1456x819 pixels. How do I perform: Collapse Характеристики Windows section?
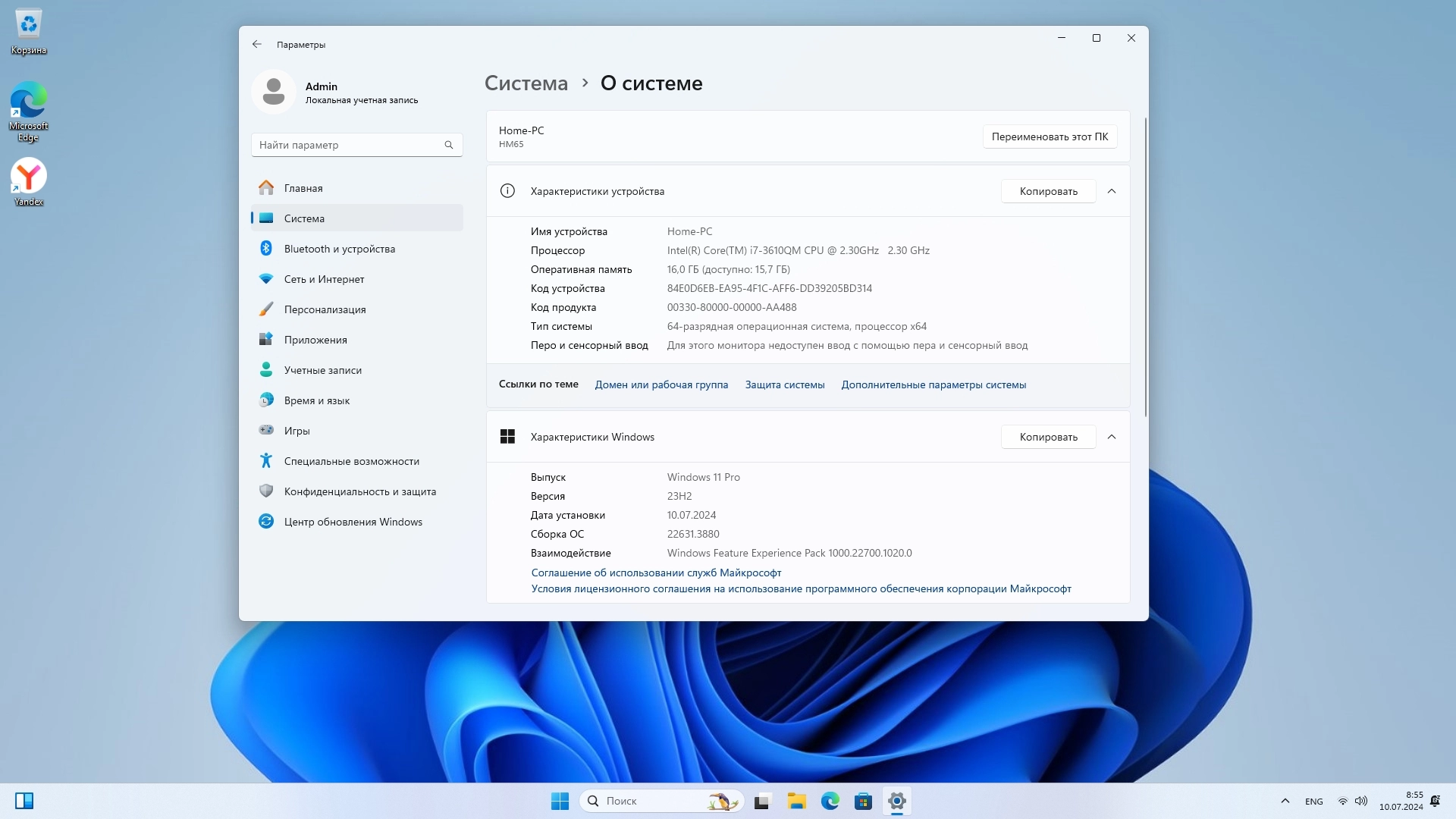pos(1112,437)
